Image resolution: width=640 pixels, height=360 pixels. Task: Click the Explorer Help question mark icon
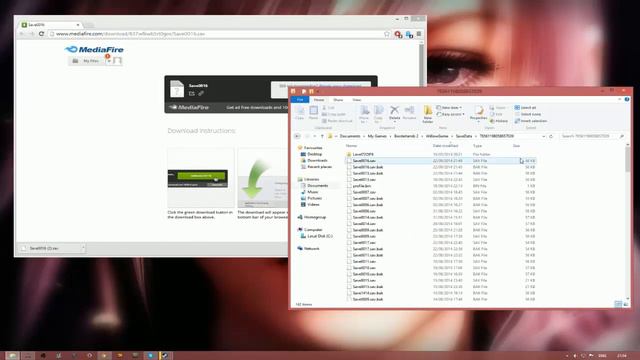627,99
